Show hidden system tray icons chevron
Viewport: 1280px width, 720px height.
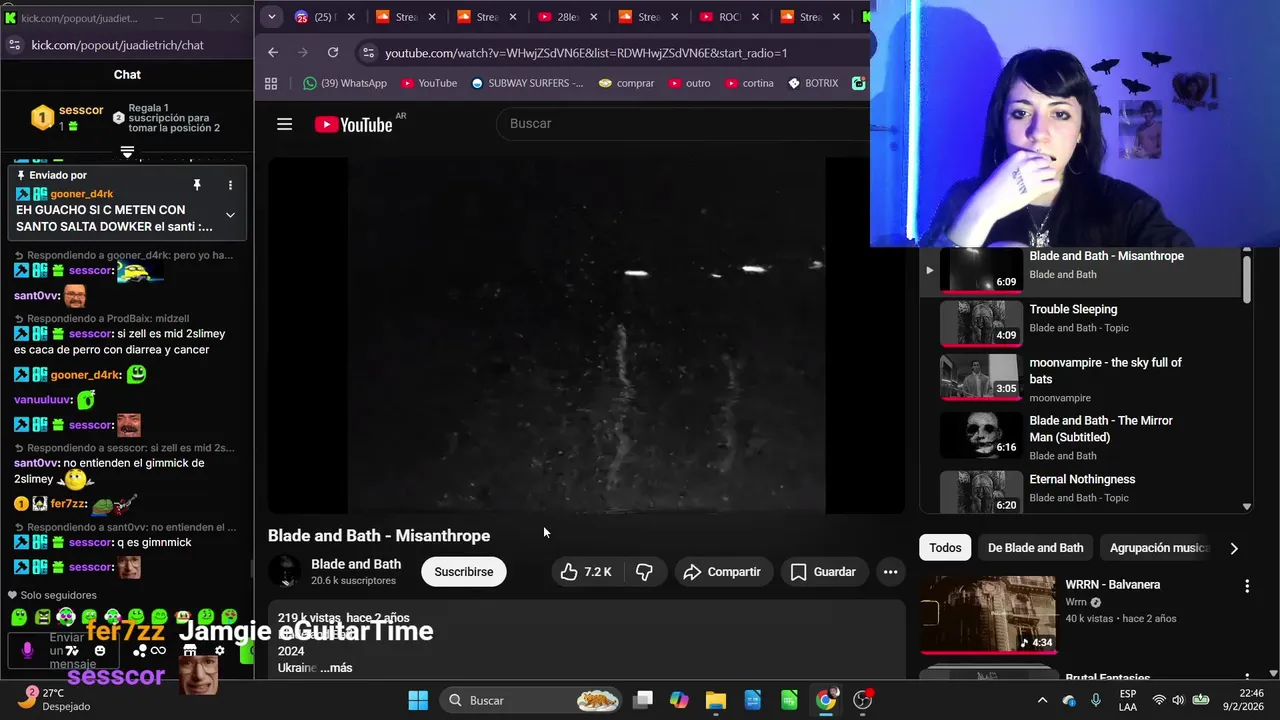[x=1042, y=700]
